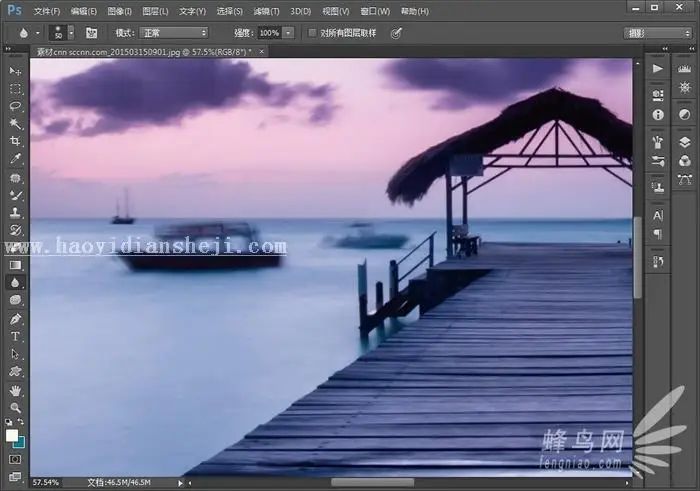Select the Path Selection tool

[15, 354]
